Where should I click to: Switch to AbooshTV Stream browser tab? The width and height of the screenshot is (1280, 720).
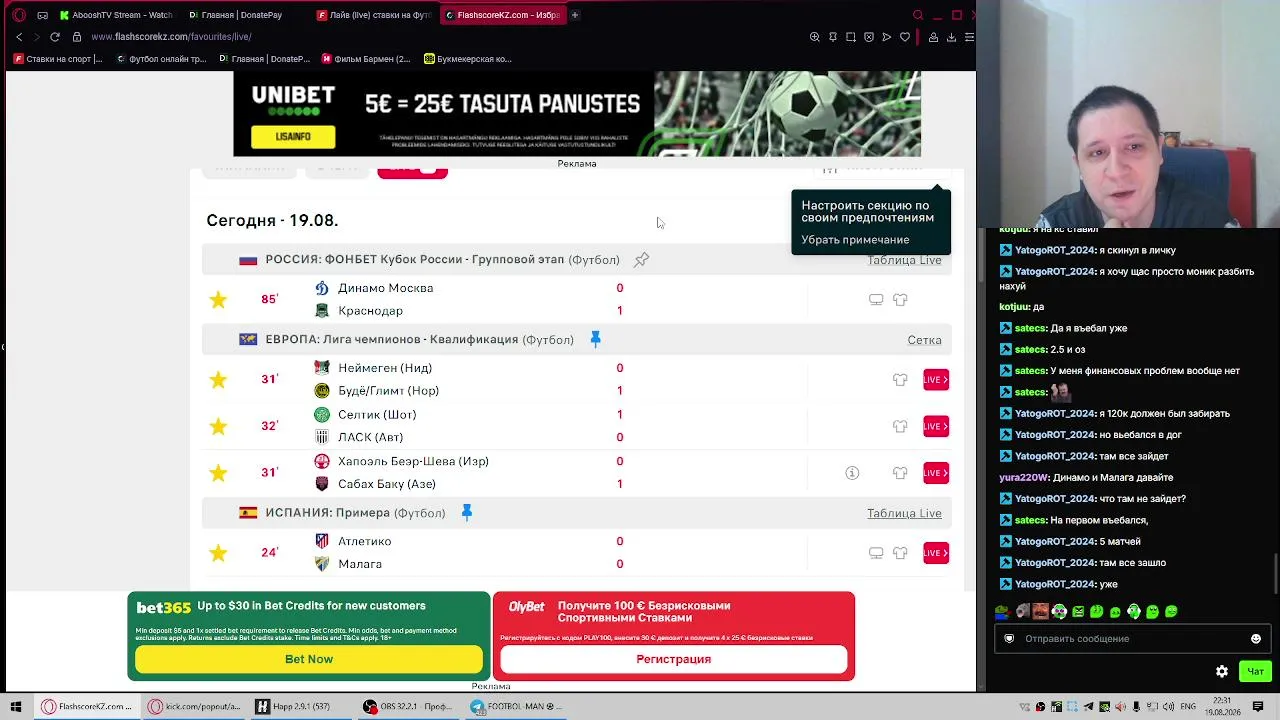click(116, 15)
